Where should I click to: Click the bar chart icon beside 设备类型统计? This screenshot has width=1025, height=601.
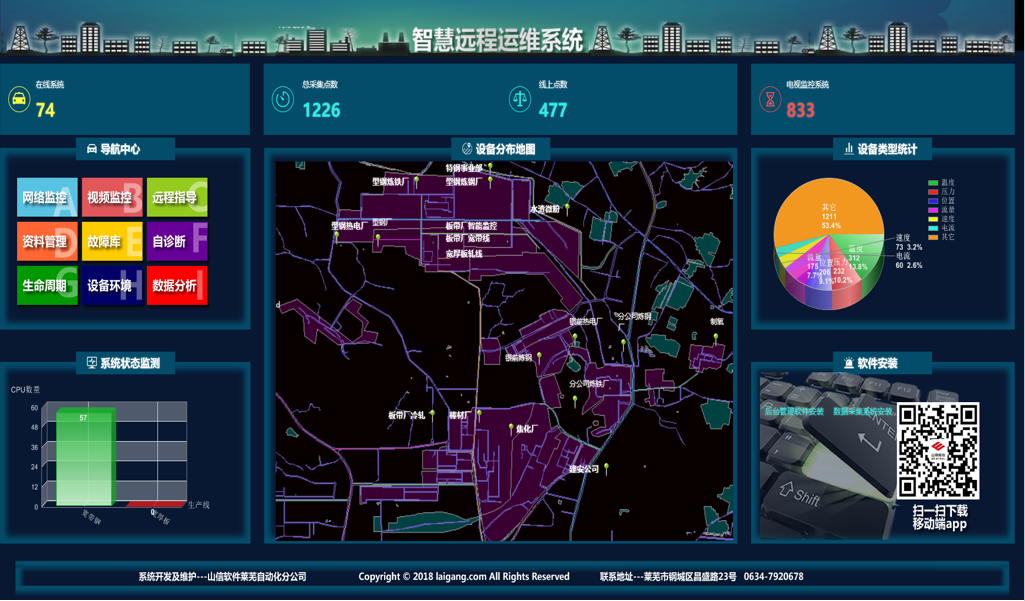(849, 149)
